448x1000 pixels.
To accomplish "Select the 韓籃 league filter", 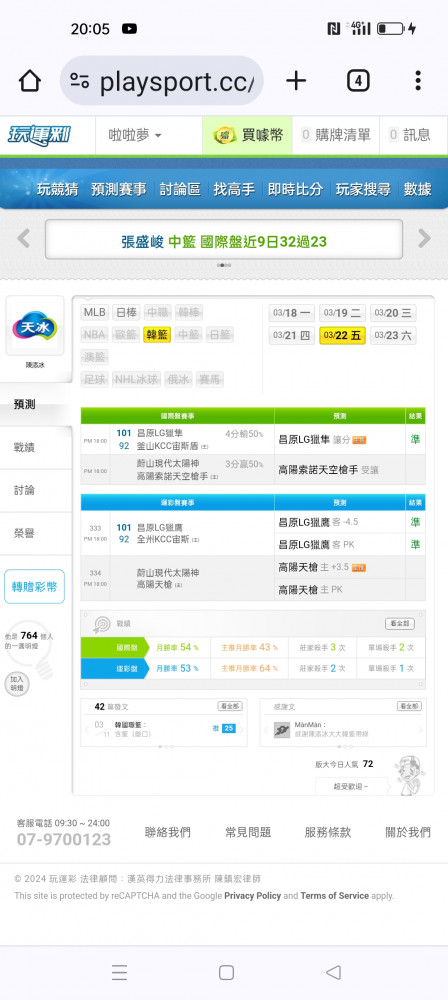I will [x=156, y=334].
